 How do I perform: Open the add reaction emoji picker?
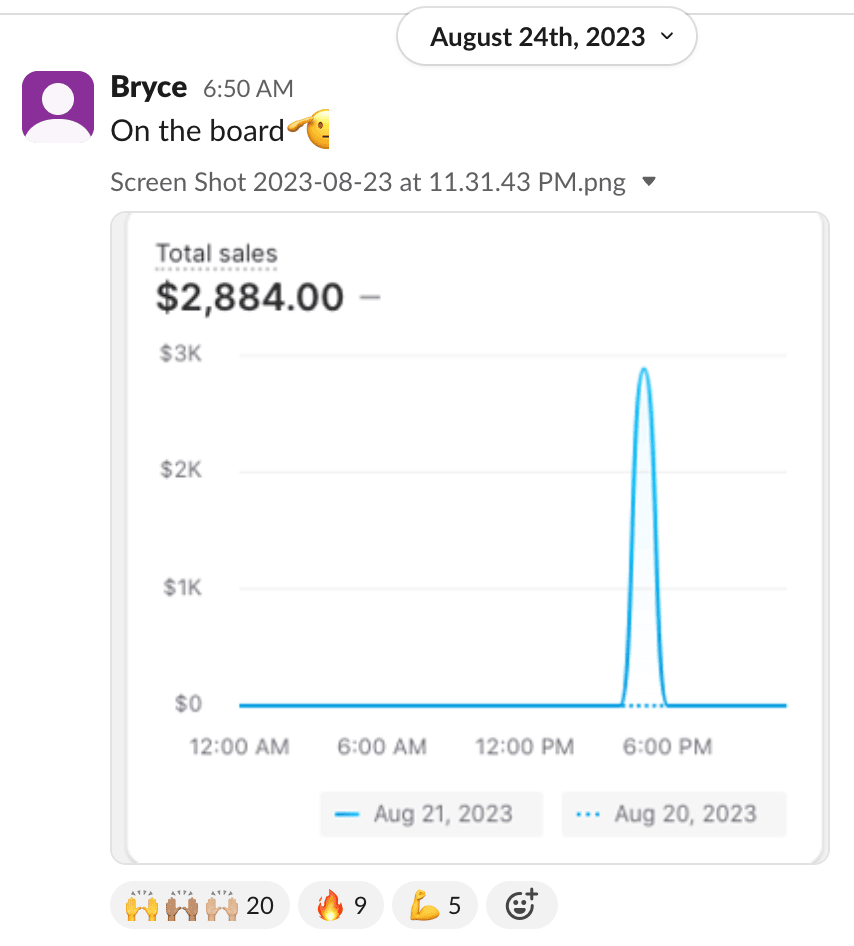pyautogui.click(x=520, y=906)
